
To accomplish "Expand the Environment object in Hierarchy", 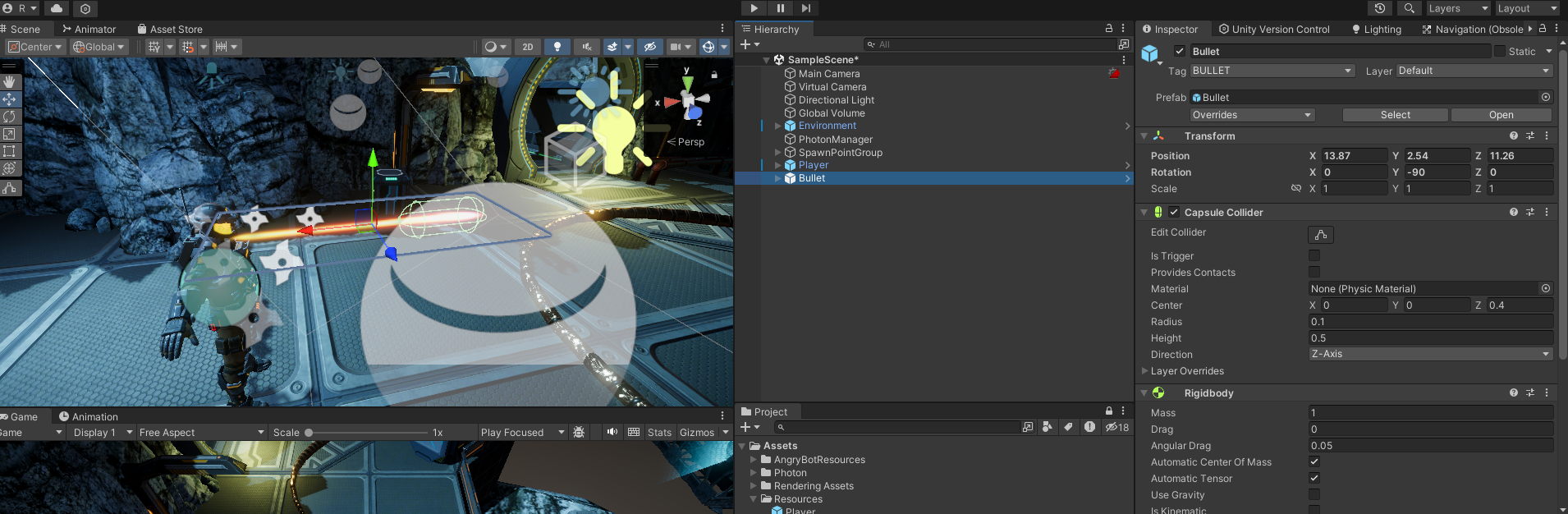I will pyautogui.click(x=777, y=126).
